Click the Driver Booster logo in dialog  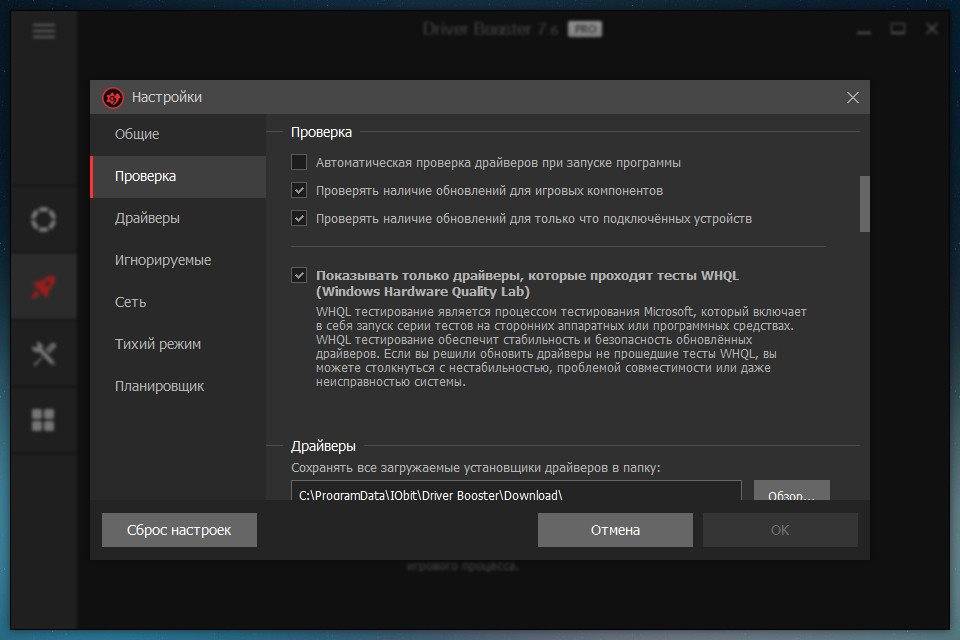(112, 97)
